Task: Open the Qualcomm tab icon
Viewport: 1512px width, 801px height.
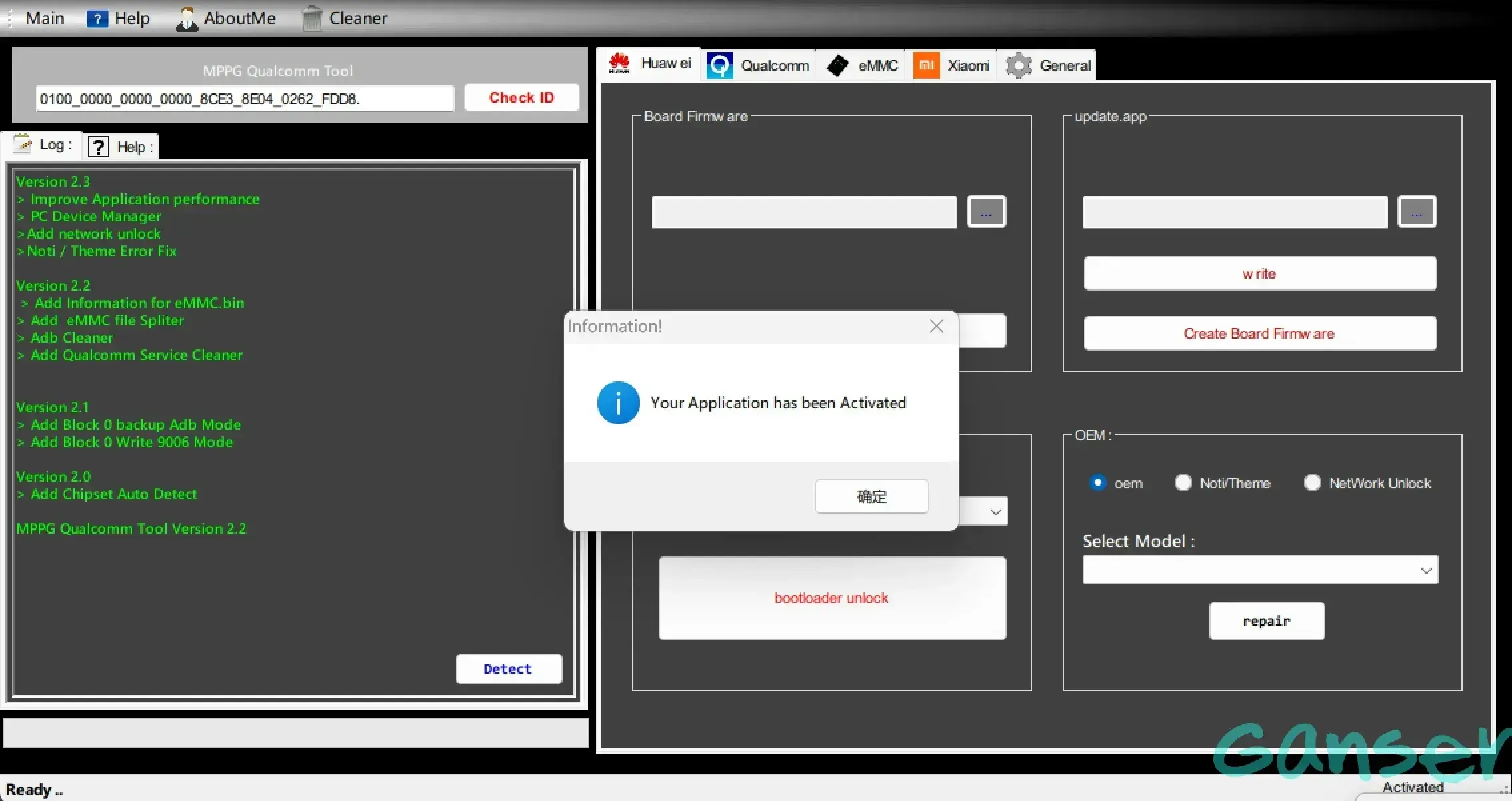Action: [x=720, y=65]
